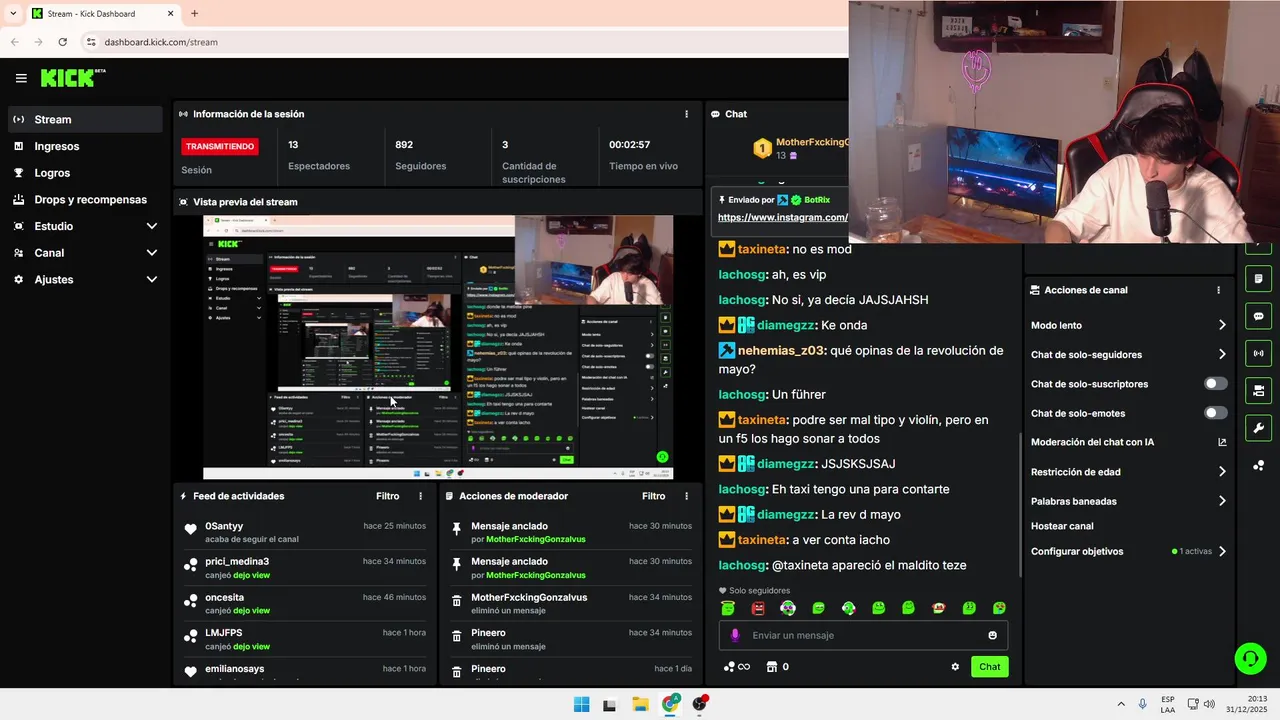Screen dimensions: 1280x720
Task: Show hidden system tray icons
Action: (x=1120, y=704)
